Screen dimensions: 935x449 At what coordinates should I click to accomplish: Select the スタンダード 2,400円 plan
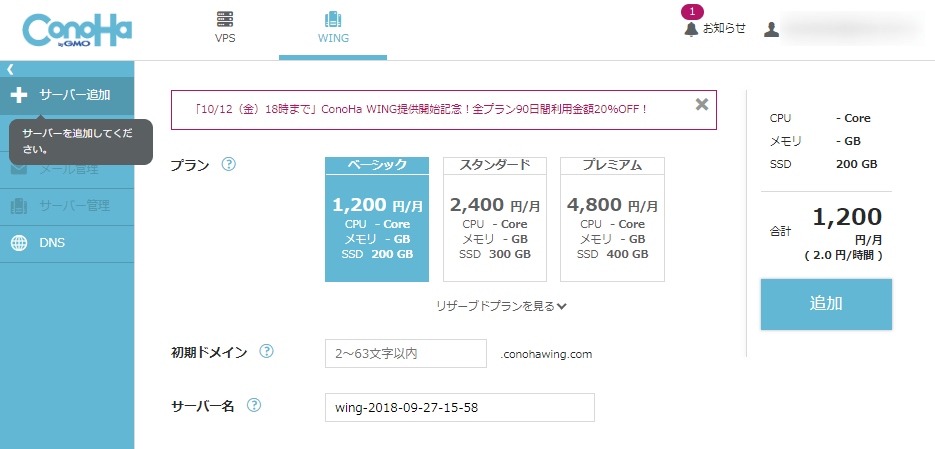[x=495, y=219]
